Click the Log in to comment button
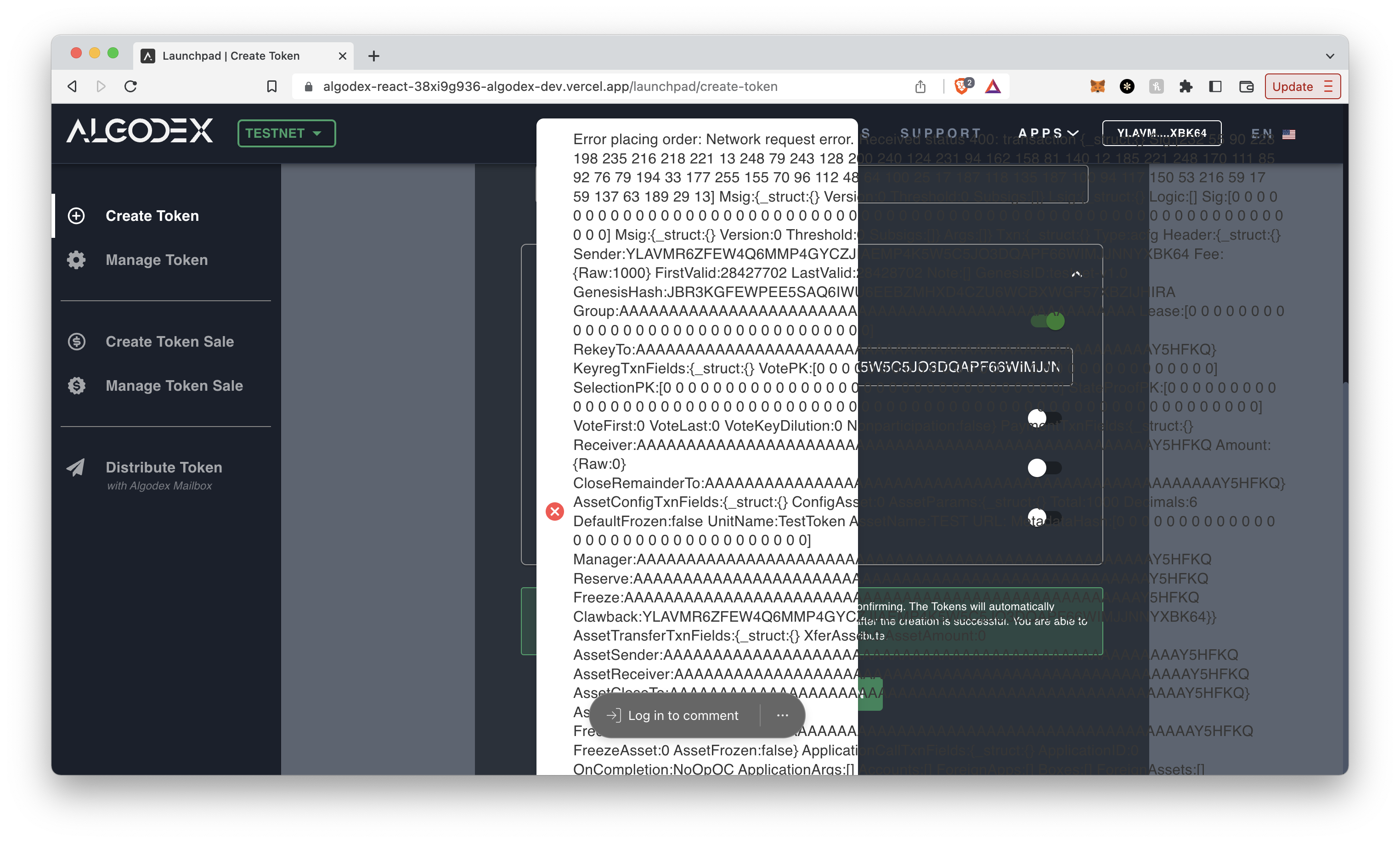 pos(674,716)
